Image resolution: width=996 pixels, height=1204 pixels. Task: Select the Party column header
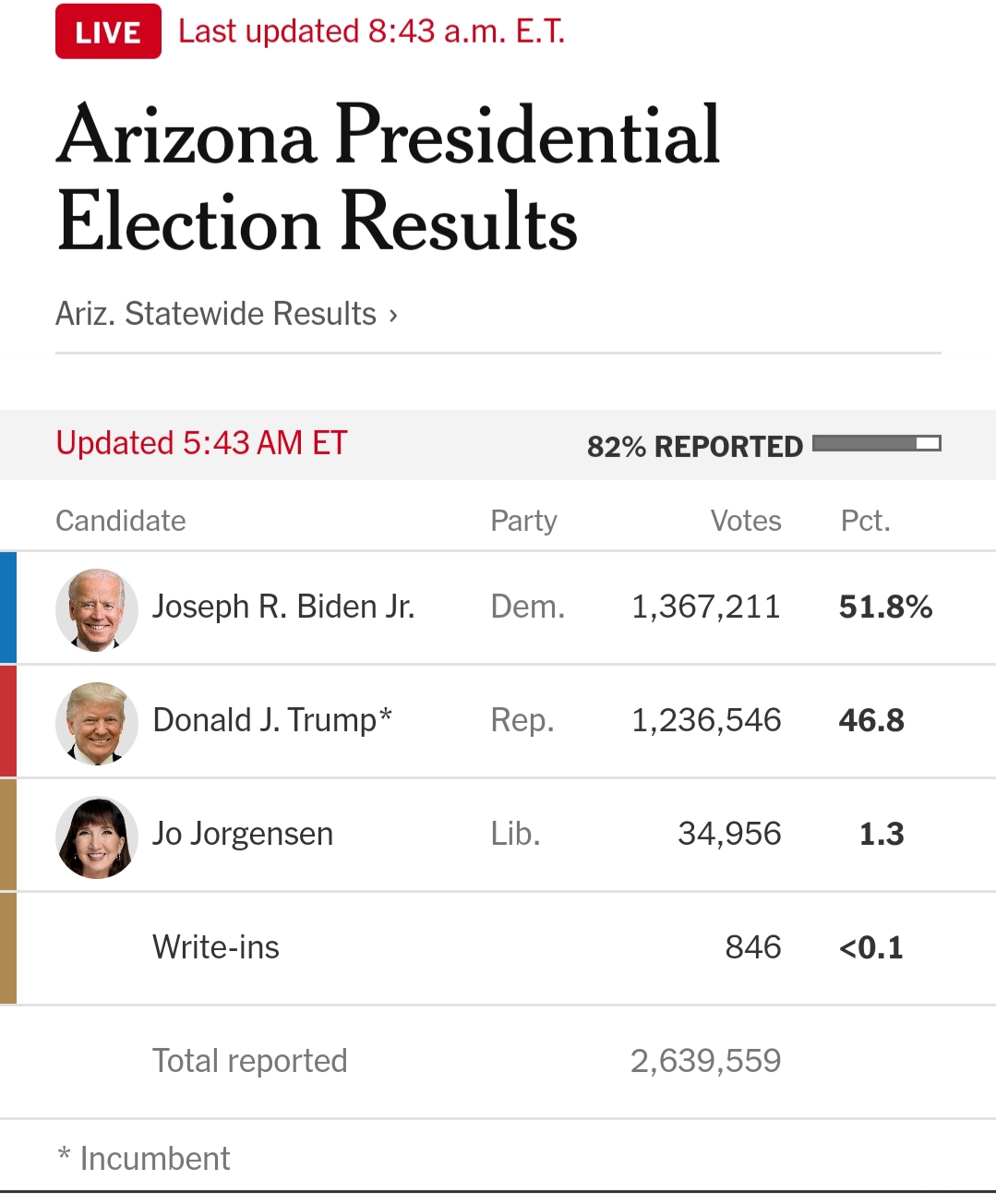point(523,521)
